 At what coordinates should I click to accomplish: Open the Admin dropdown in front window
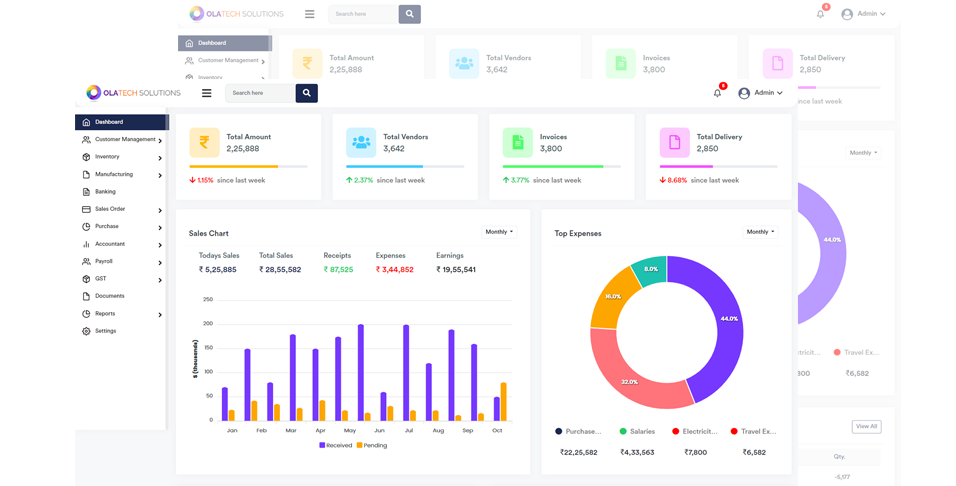pos(768,93)
